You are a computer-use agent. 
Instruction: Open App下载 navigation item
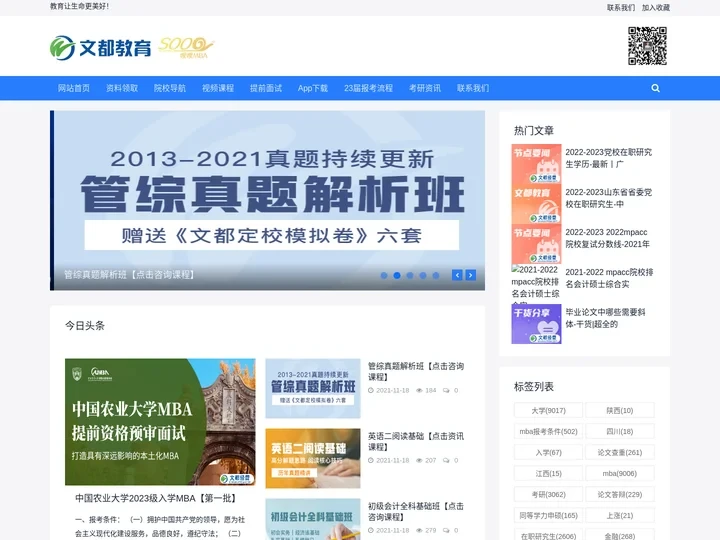[313, 88]
